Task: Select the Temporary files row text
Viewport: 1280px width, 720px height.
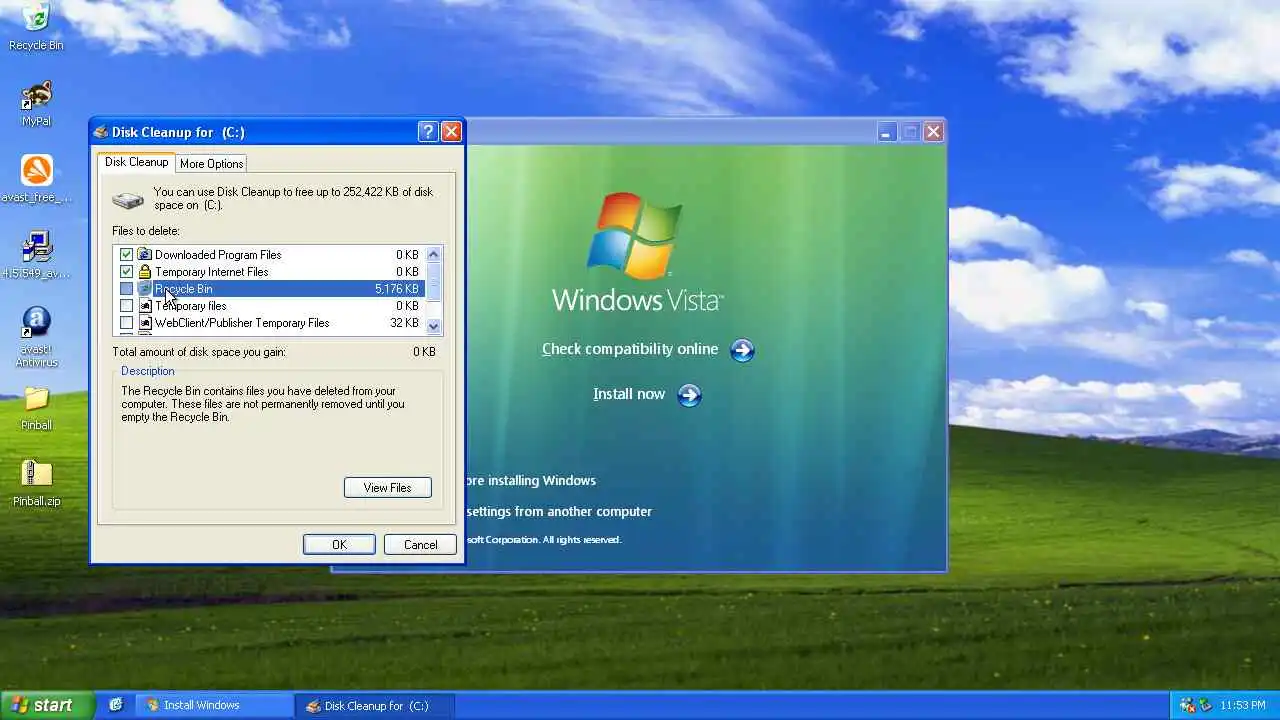Action: point(190,306)
